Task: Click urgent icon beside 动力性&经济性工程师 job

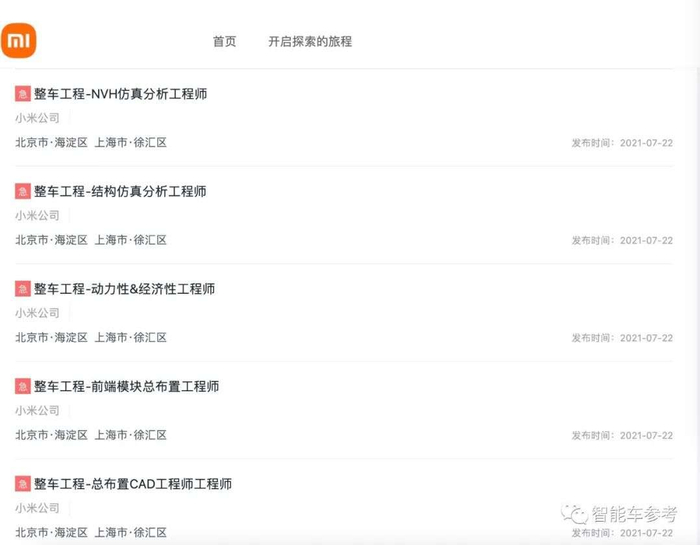Action: [x=22, y=289]
